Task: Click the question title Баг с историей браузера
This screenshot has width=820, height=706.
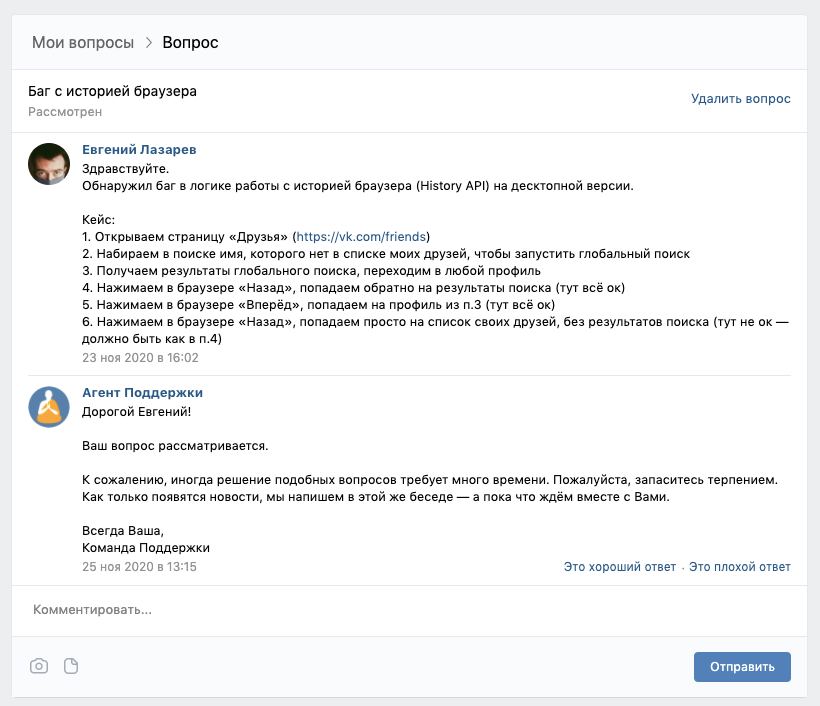Action: pyautogui.click(x=112, y=91)
